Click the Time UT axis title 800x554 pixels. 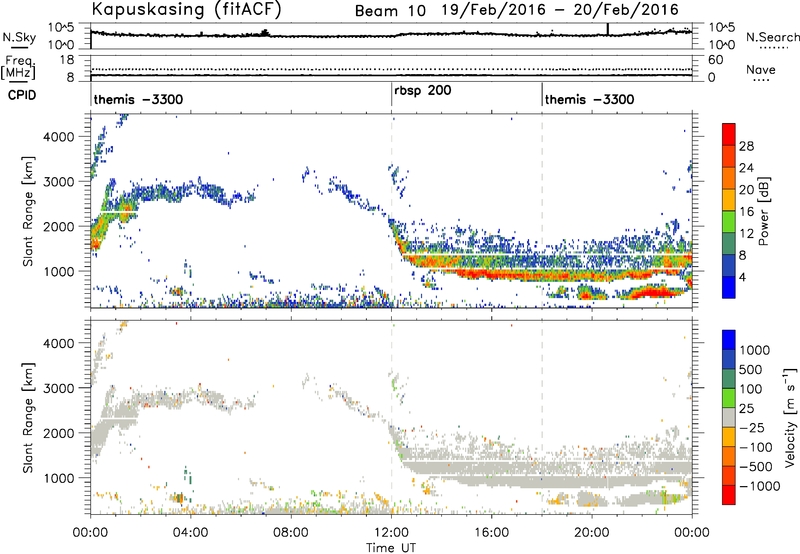[x=391, y=548]
